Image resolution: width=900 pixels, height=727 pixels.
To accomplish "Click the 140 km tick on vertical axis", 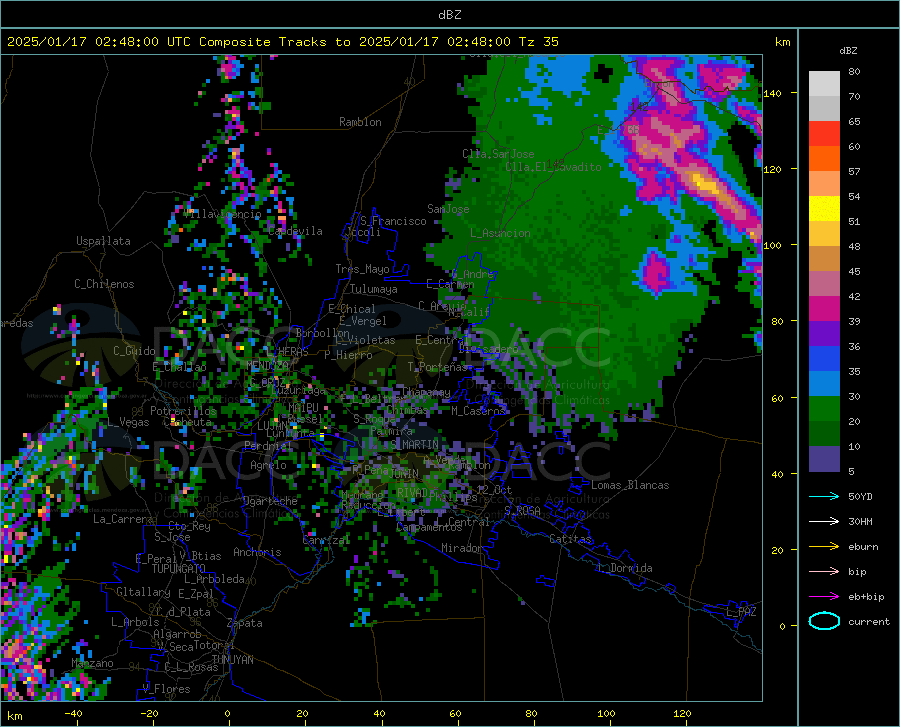I will tap(772, 93).
